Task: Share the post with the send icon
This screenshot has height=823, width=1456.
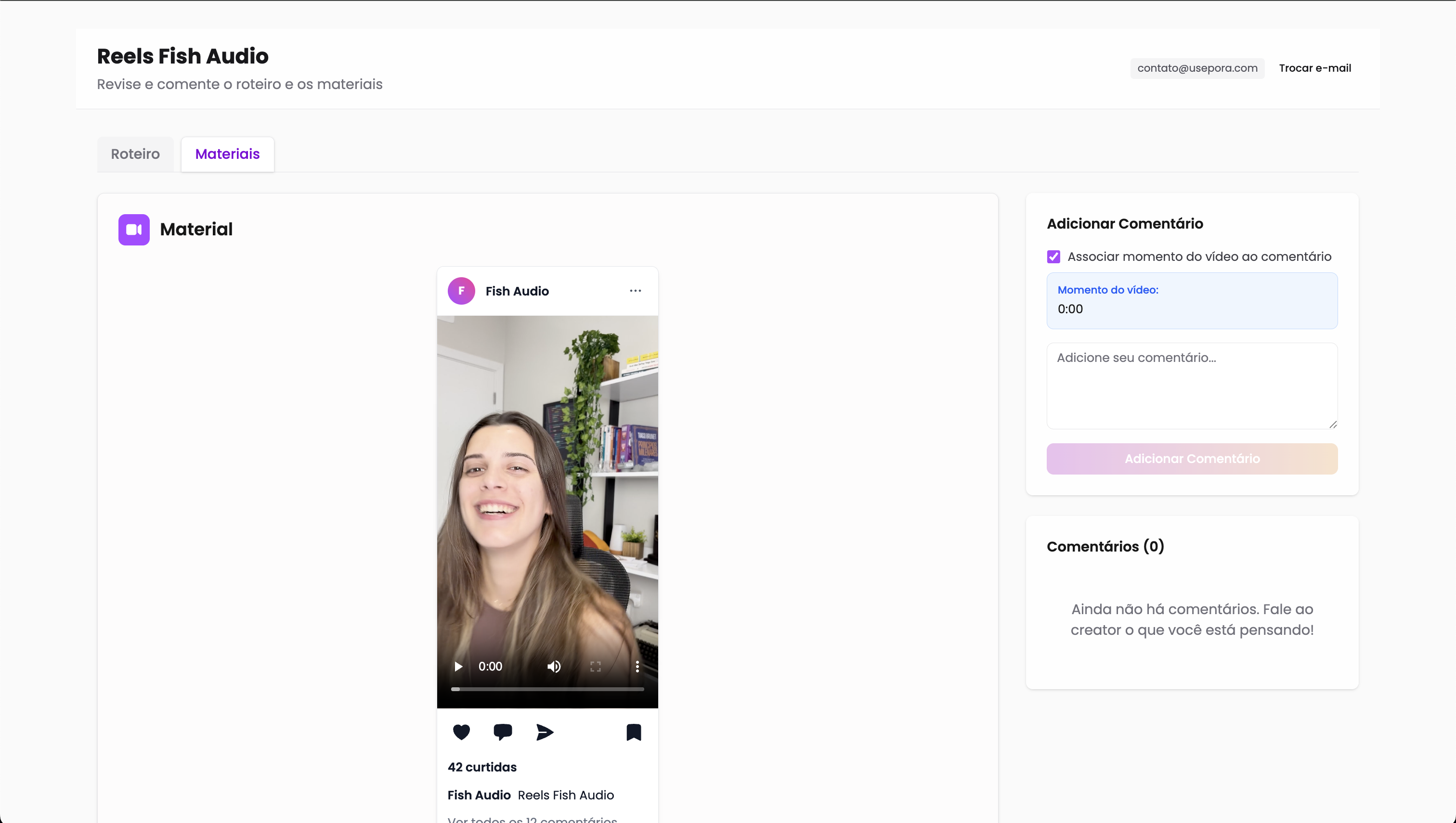Action: click(545, 732)
